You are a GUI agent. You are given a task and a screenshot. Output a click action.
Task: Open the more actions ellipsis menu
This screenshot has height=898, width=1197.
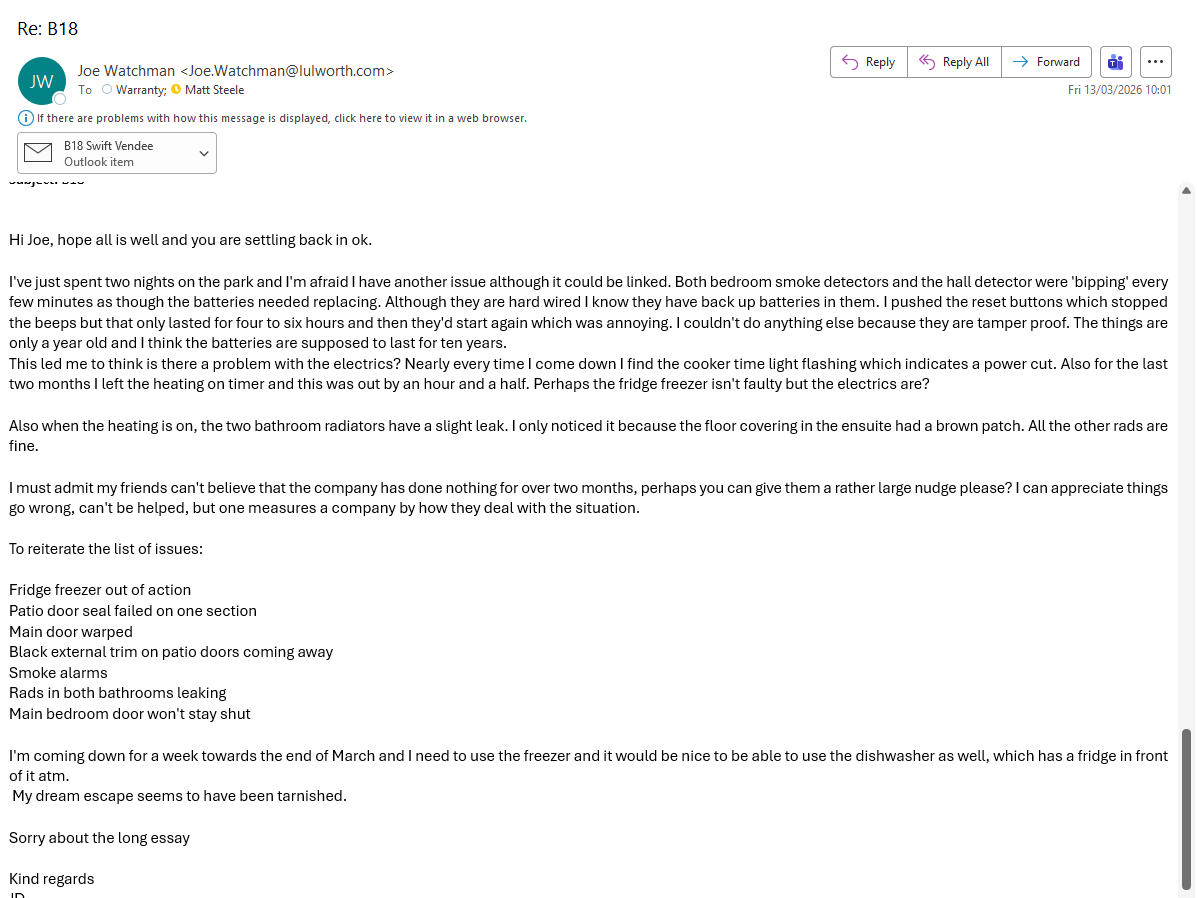[1155, 62]
